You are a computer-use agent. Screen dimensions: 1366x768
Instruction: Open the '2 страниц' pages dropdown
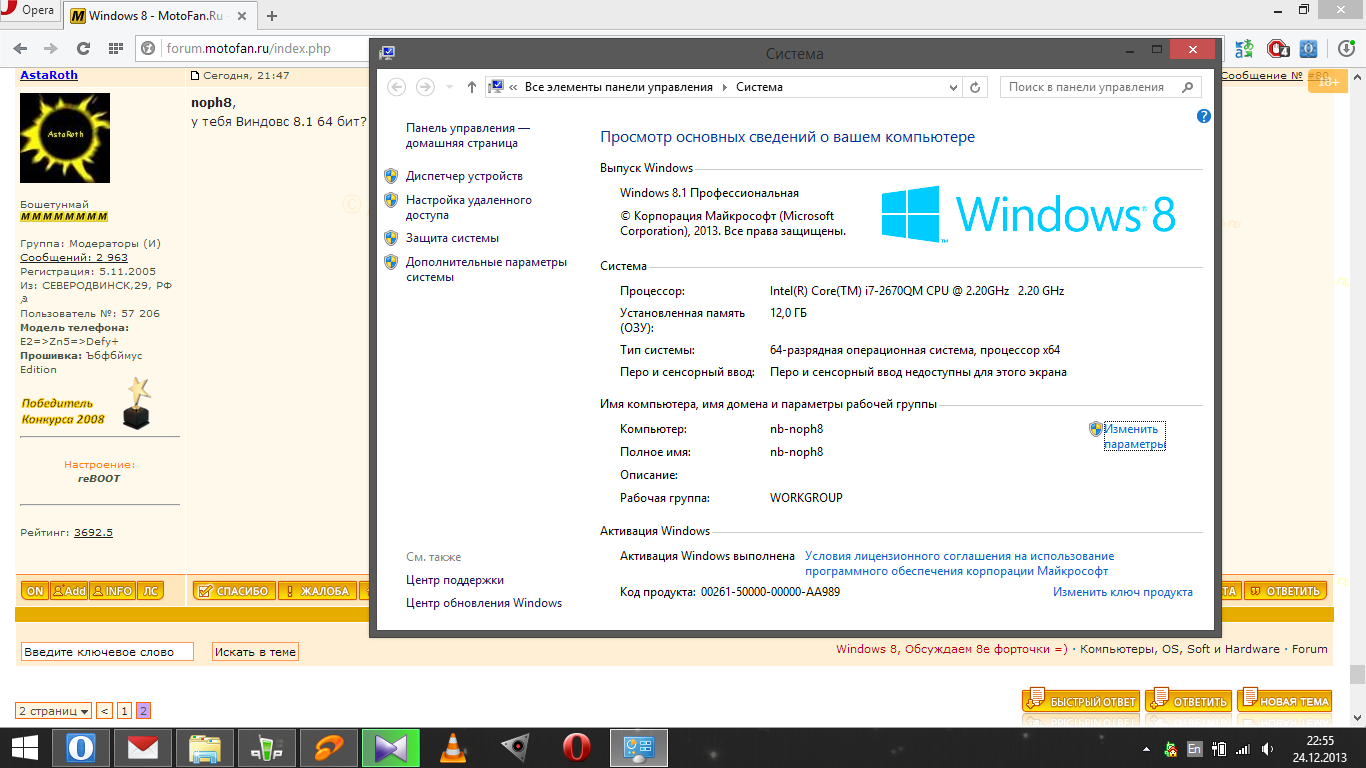click(53, 711)
